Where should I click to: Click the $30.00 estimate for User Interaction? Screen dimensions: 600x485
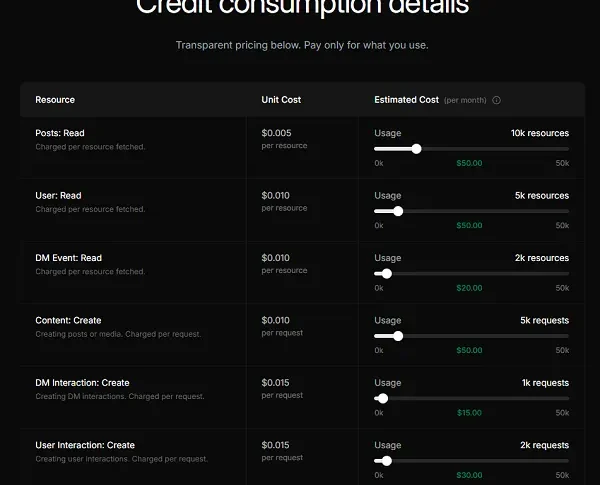coord(469,475)
